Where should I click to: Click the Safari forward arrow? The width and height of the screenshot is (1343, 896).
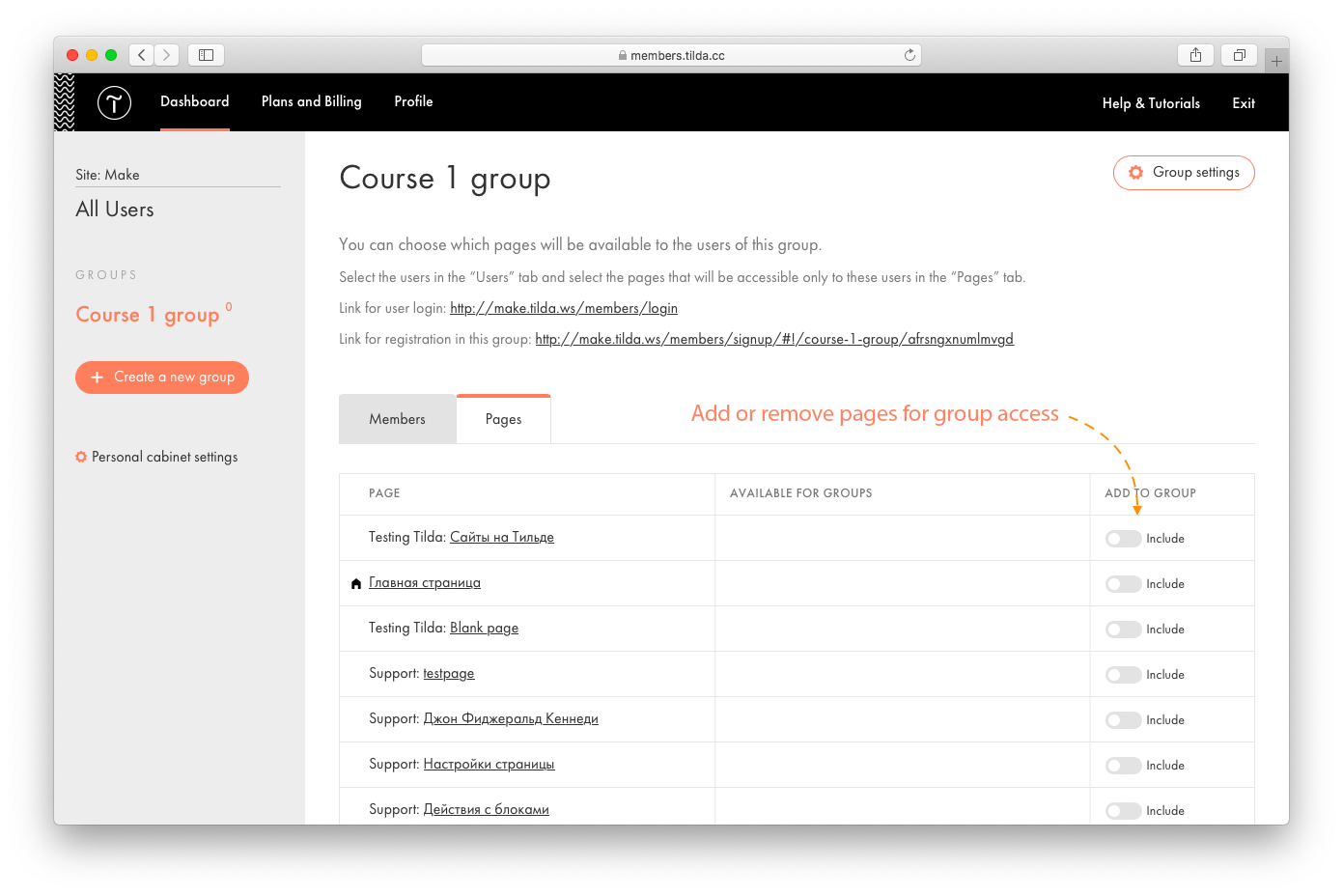click(166, 55)
